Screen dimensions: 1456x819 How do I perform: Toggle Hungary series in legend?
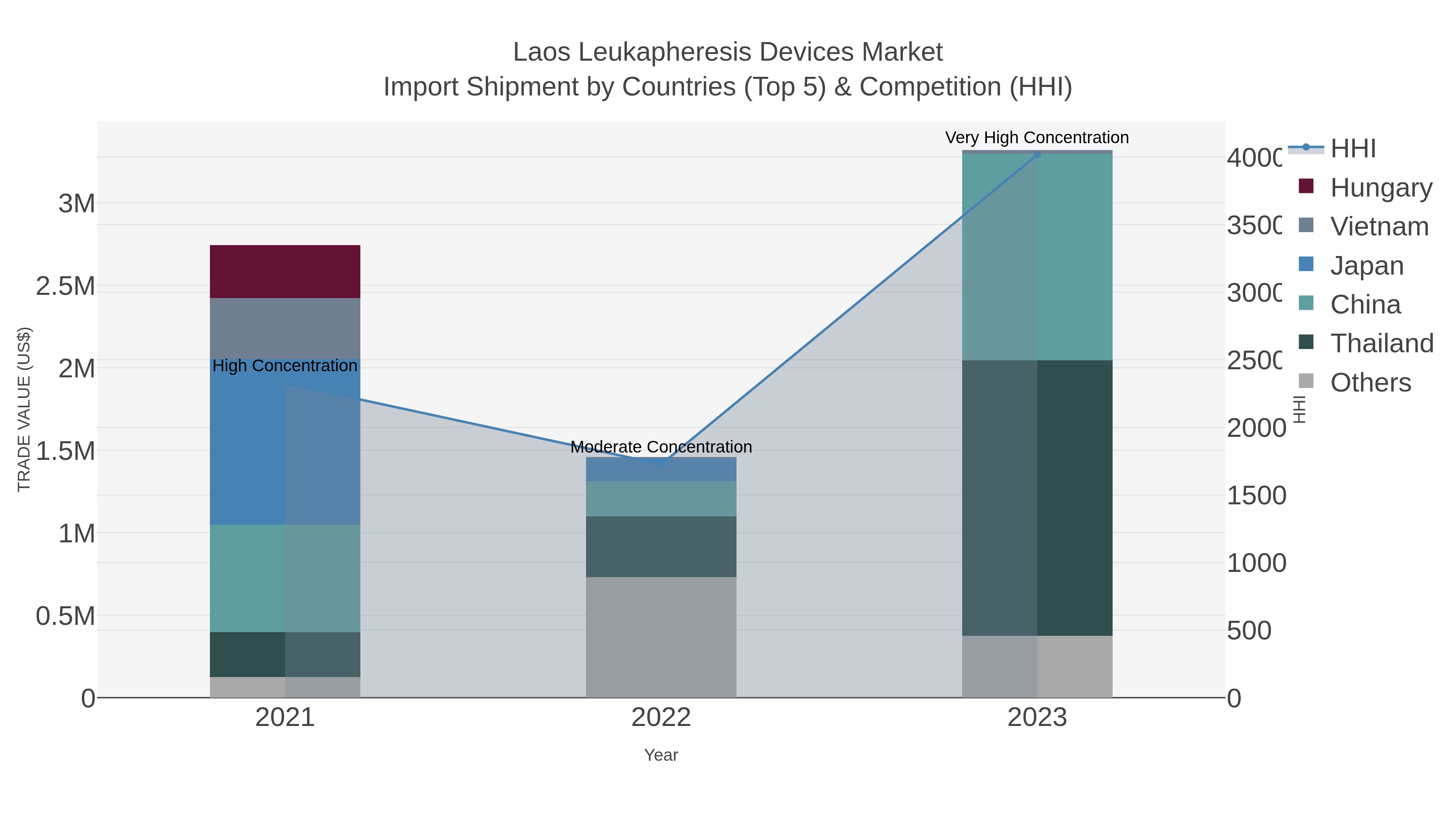[x=1365, y=188]
